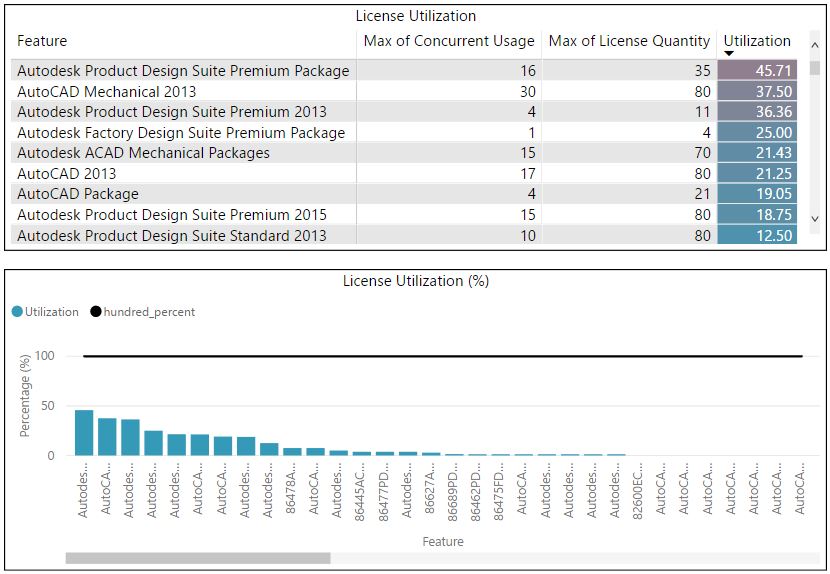Click the Utilization column header

tap(757, 41)
